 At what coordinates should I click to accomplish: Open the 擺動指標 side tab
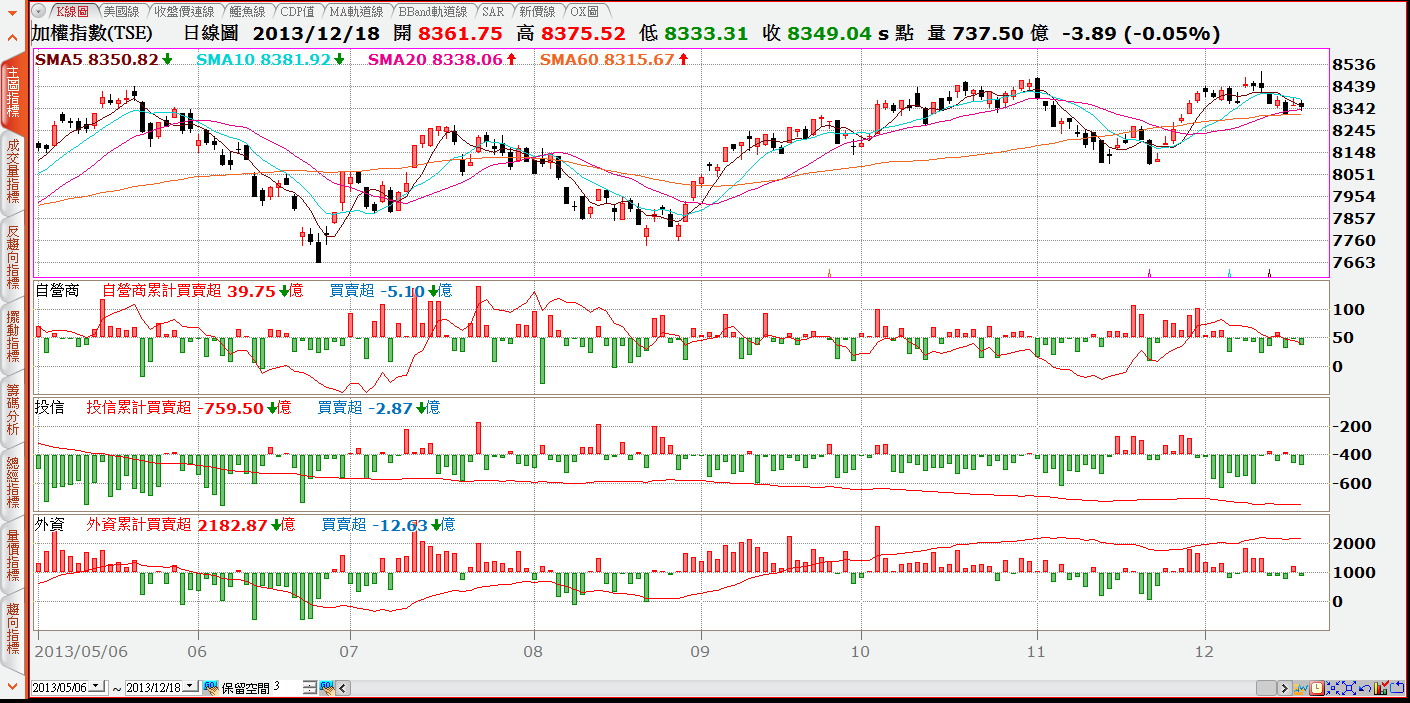[x=12, y=338]
